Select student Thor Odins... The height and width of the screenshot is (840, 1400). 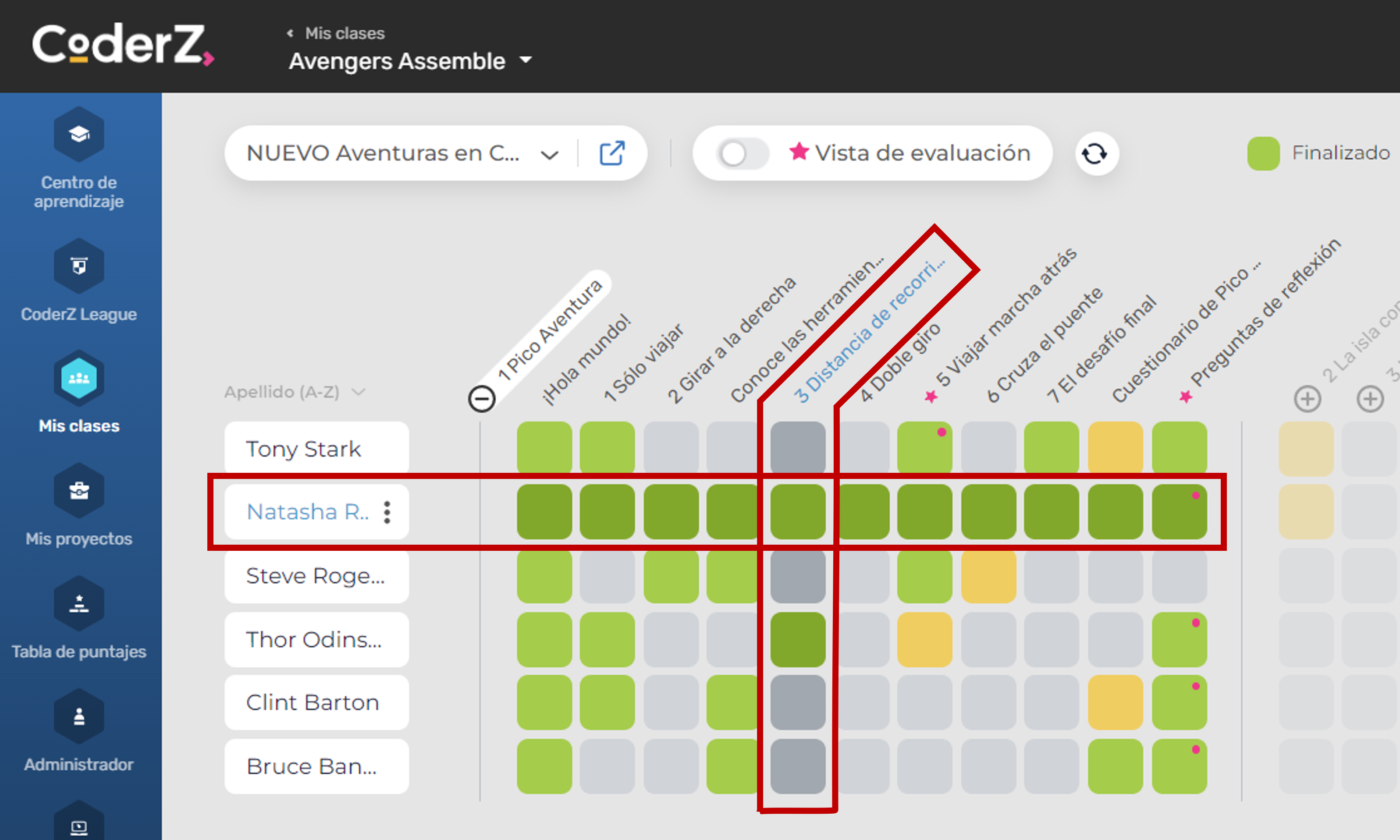pos(316,640)
